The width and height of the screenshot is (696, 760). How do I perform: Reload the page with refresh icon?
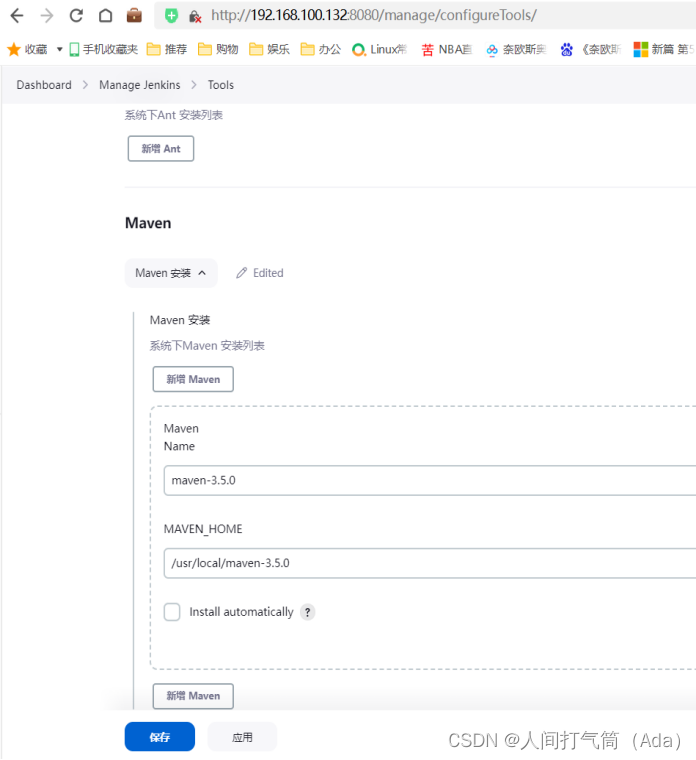pos(76,16)
